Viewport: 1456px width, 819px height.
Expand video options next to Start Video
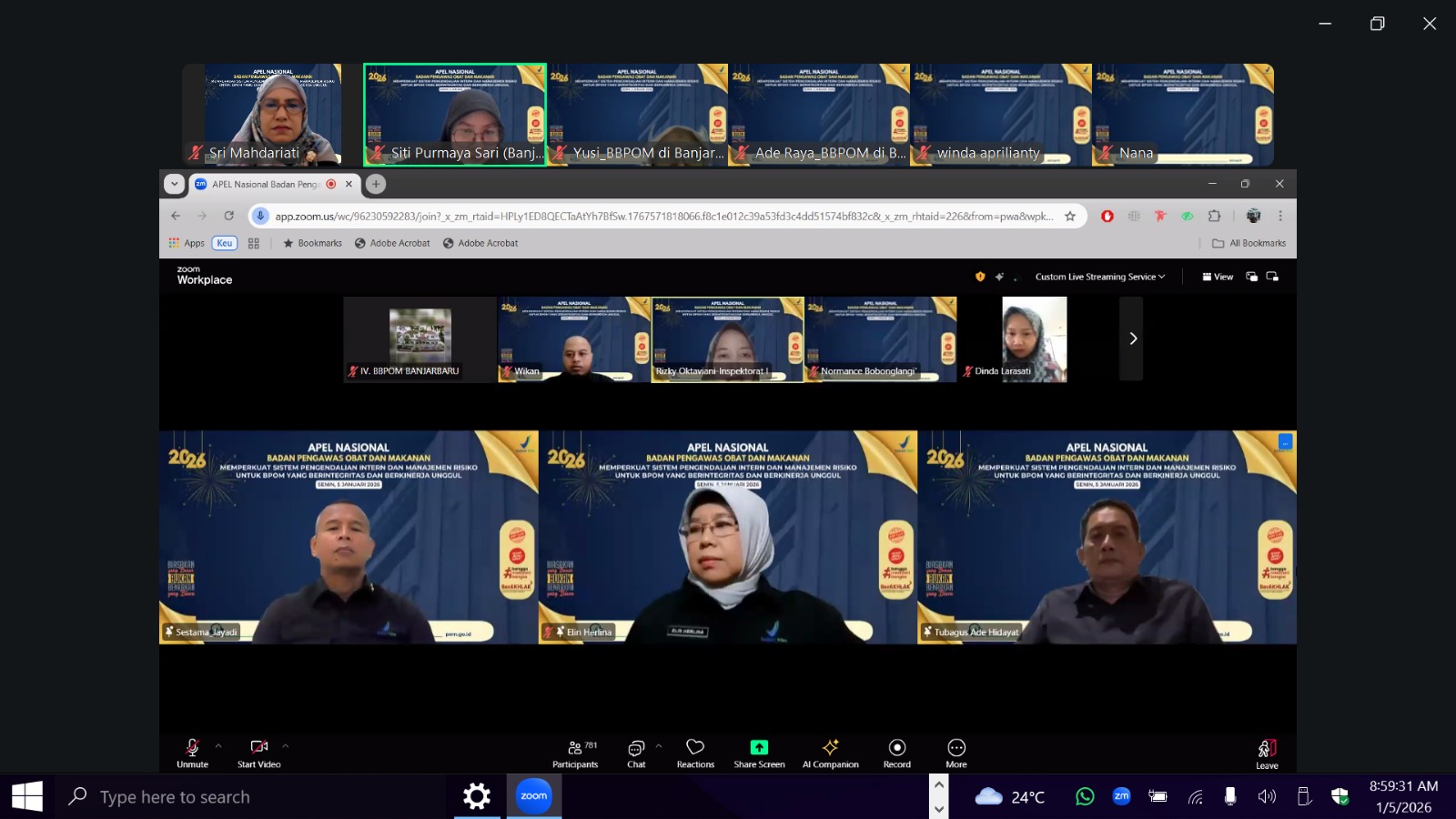point(286,746)
